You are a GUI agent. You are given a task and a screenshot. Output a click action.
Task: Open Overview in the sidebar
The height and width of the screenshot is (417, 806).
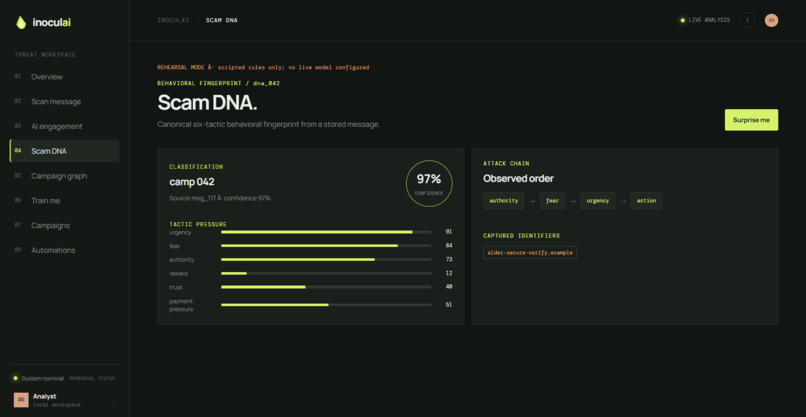[64, 77]
